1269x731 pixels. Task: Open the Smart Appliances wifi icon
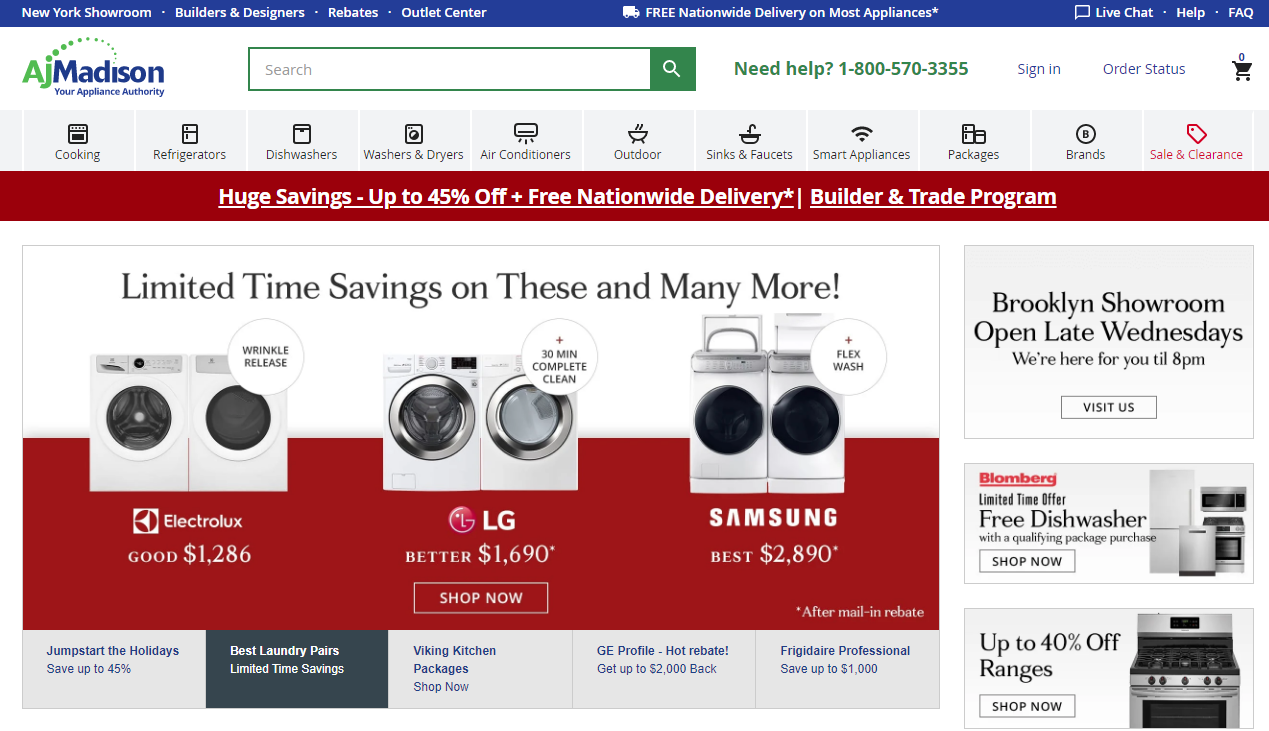(x=862, y=134)
